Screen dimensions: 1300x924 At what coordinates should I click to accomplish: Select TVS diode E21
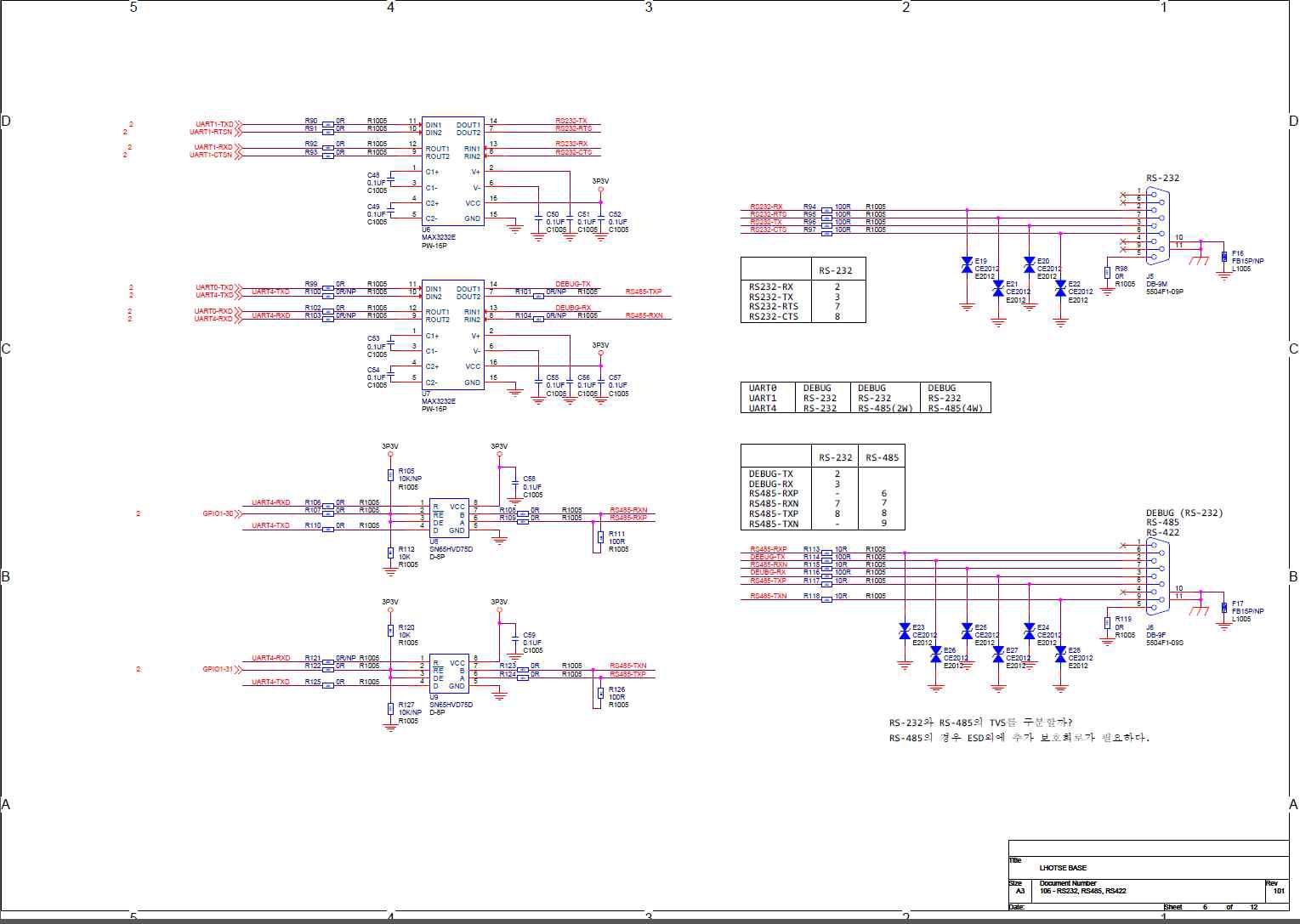[998, 289]
